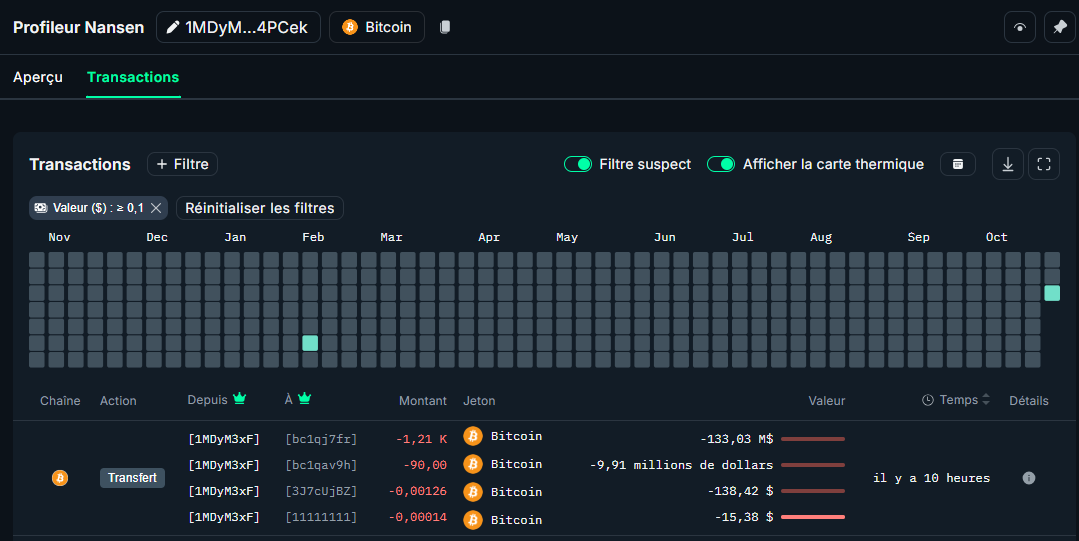Open transaction details info icon
This screenshot has height=541, width=1079.
tap(1029, 478)
